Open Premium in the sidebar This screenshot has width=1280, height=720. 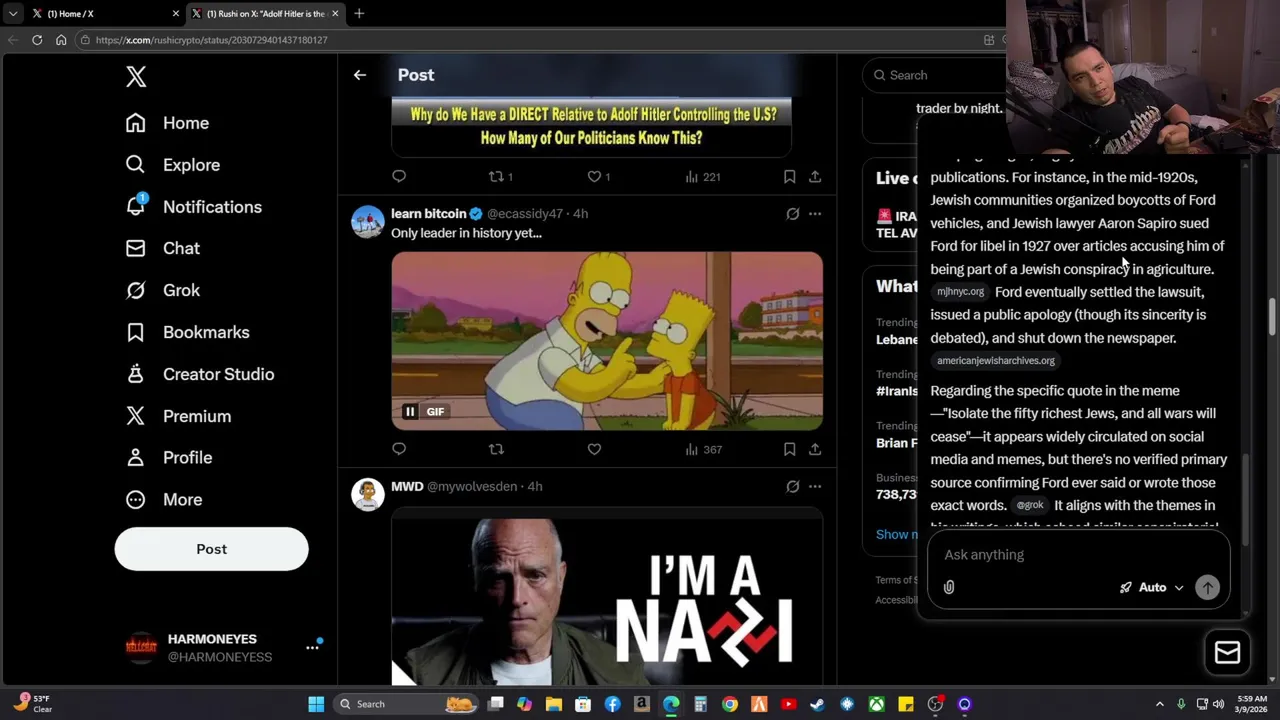click(x=177, y=416)
